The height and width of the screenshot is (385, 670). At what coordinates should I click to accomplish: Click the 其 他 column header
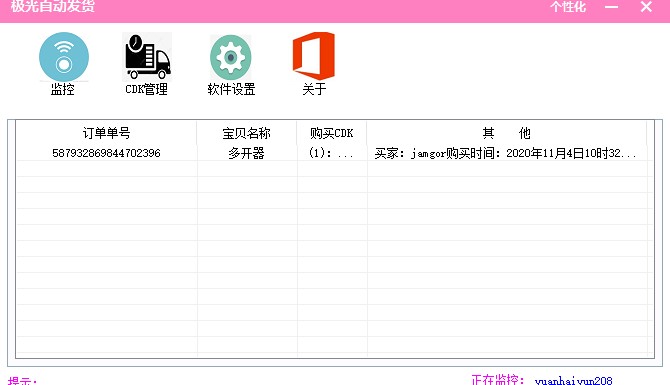[x=507, y=133]
